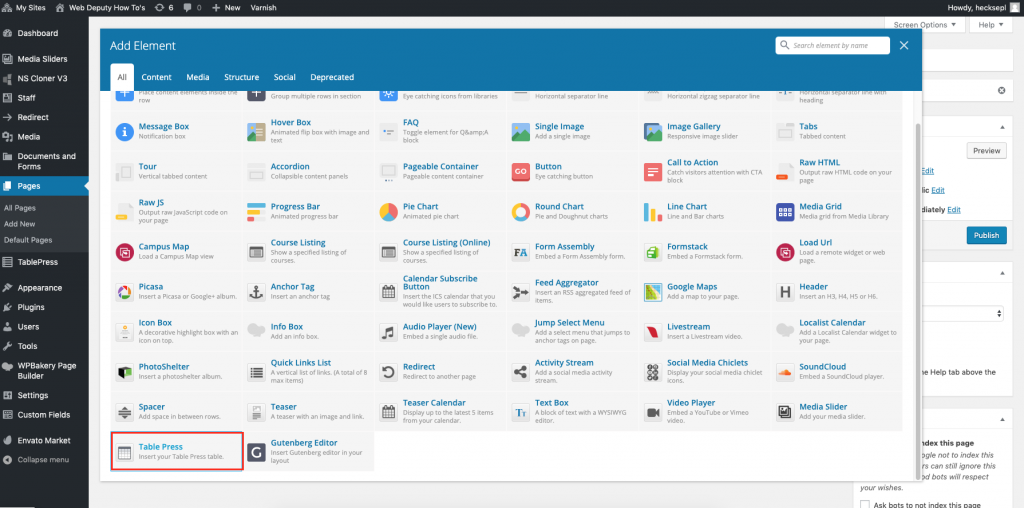Insert the Gutenberg Editor icon
1024x508 pixels.
click(257, 452)
